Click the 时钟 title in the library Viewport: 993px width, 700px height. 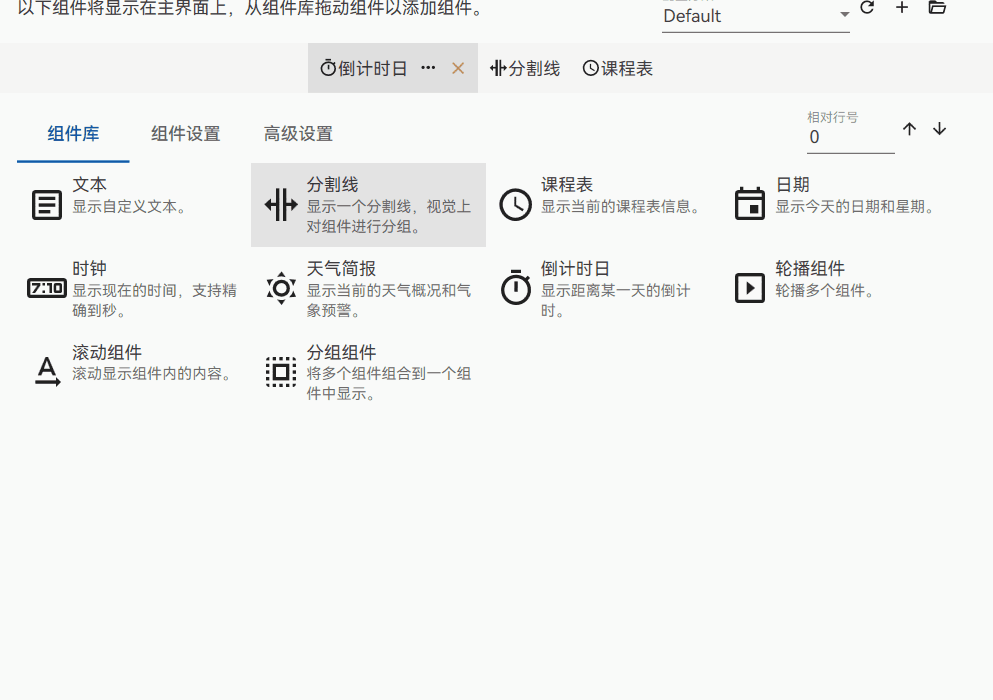[89, 269]
